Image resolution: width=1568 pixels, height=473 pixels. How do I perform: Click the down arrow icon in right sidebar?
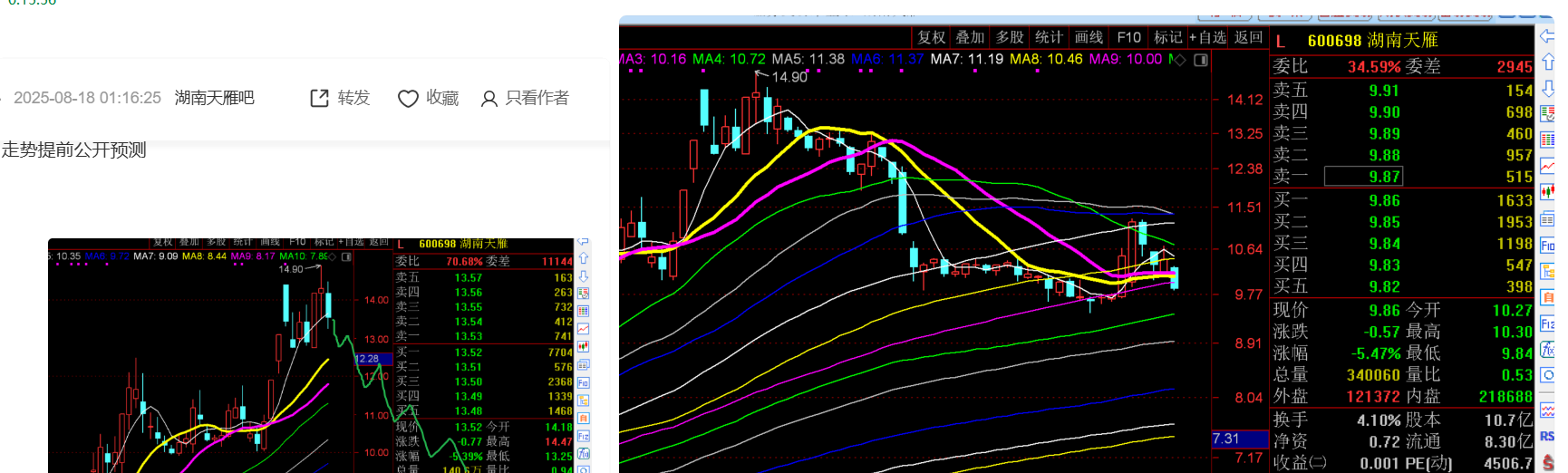[x=1547, y=88]
